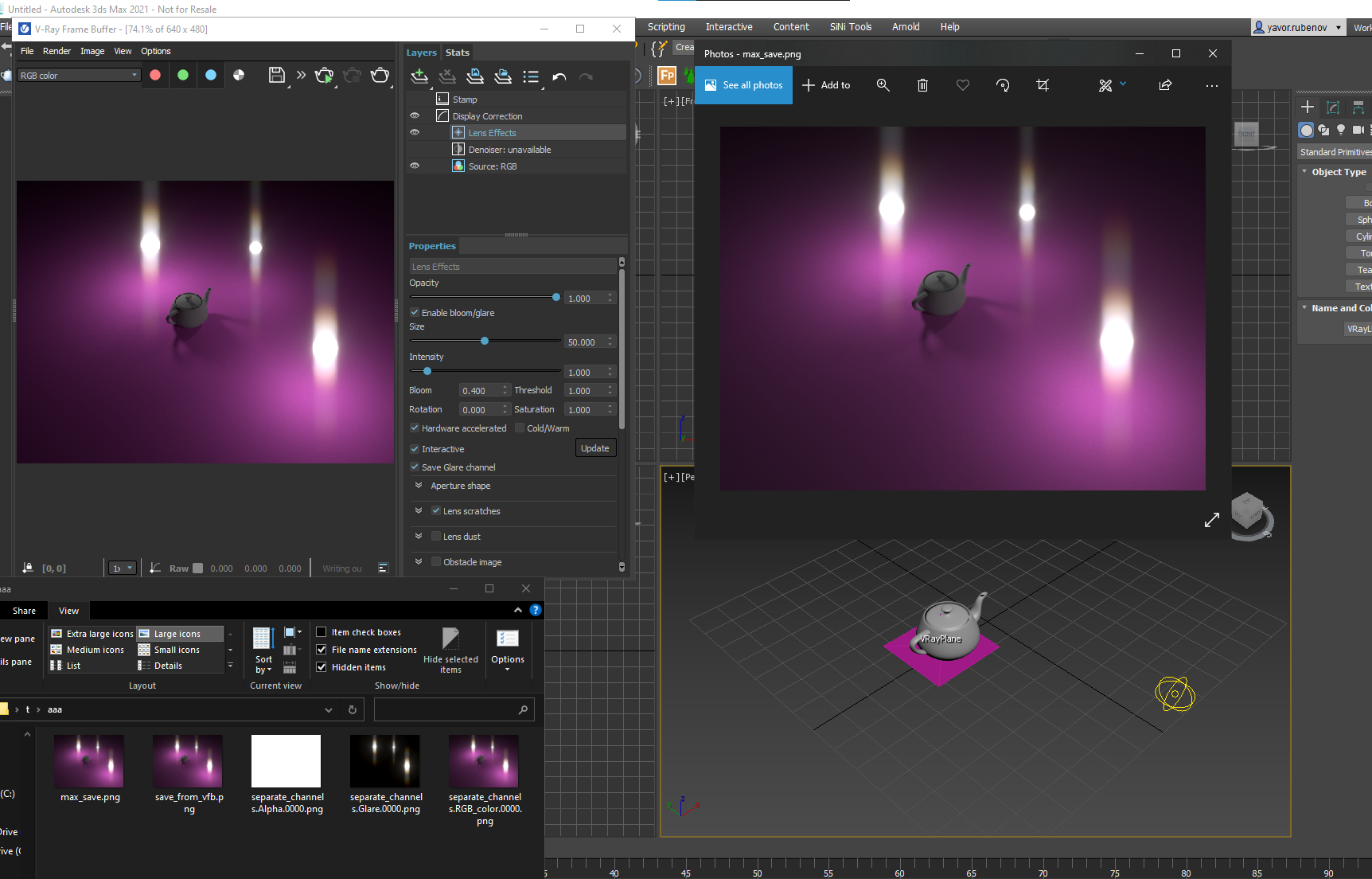Toggle the Interactive checkbox
The image size is (1372, 879).
415,449
